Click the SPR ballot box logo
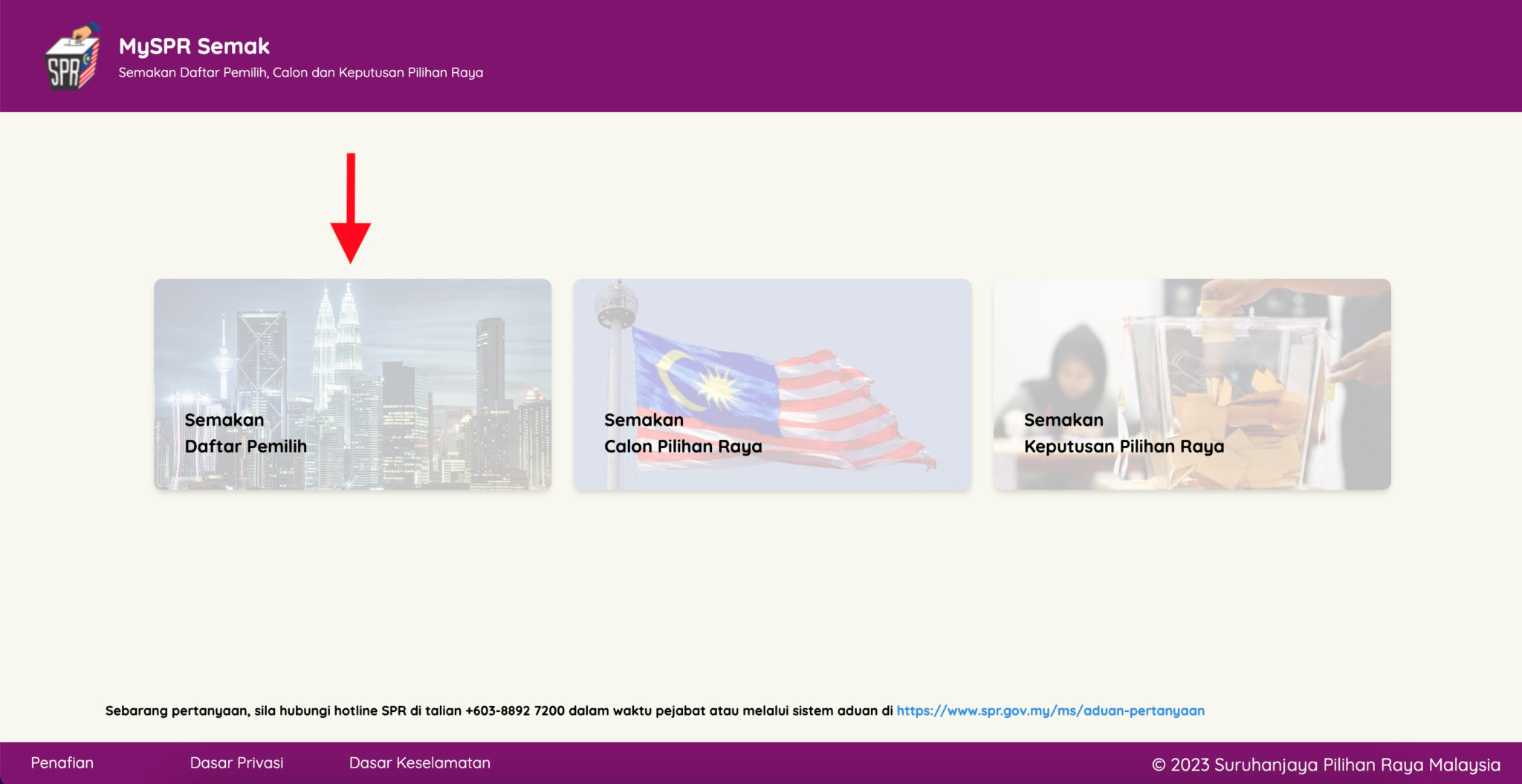The image size is (1522, 784). pyautogui.click(x=72, y=57)
